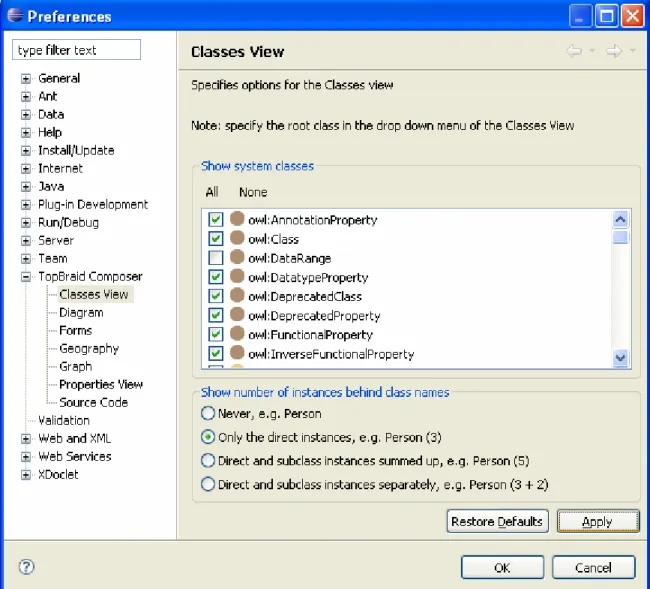Viewport: 650px width, 589px height.
Task: Uncheck owl:DeprecatedClass checkbox
Action: 216,296
